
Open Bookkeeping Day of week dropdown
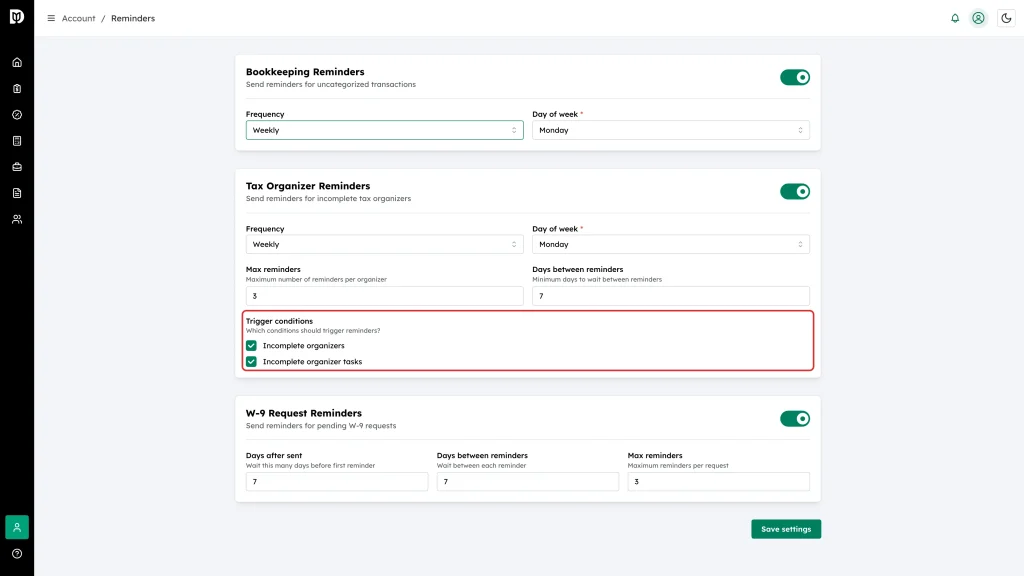pos(671,130)
